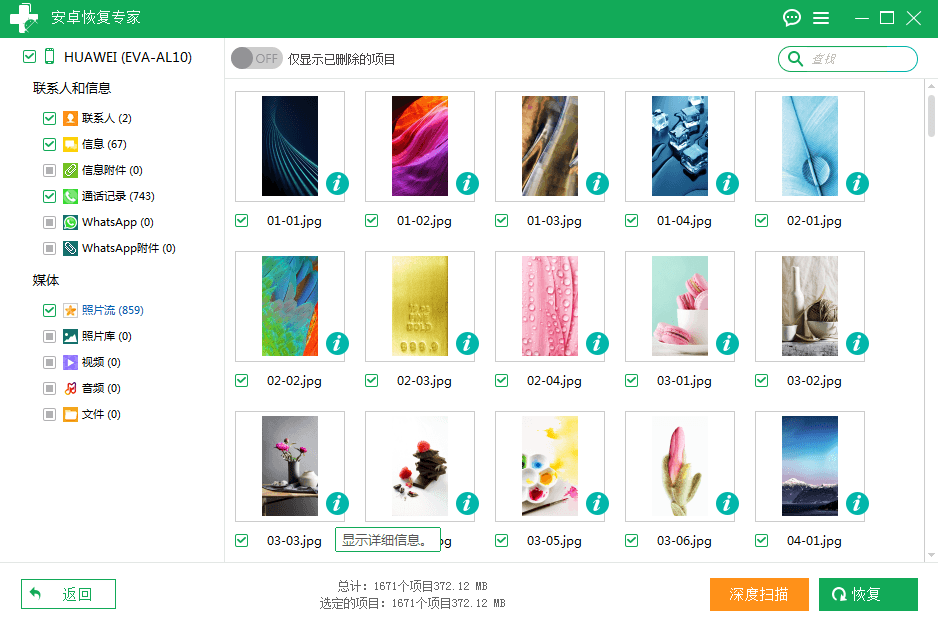
Task: Start a 深度扫描 deep scan
Action: tap(759, 594)
